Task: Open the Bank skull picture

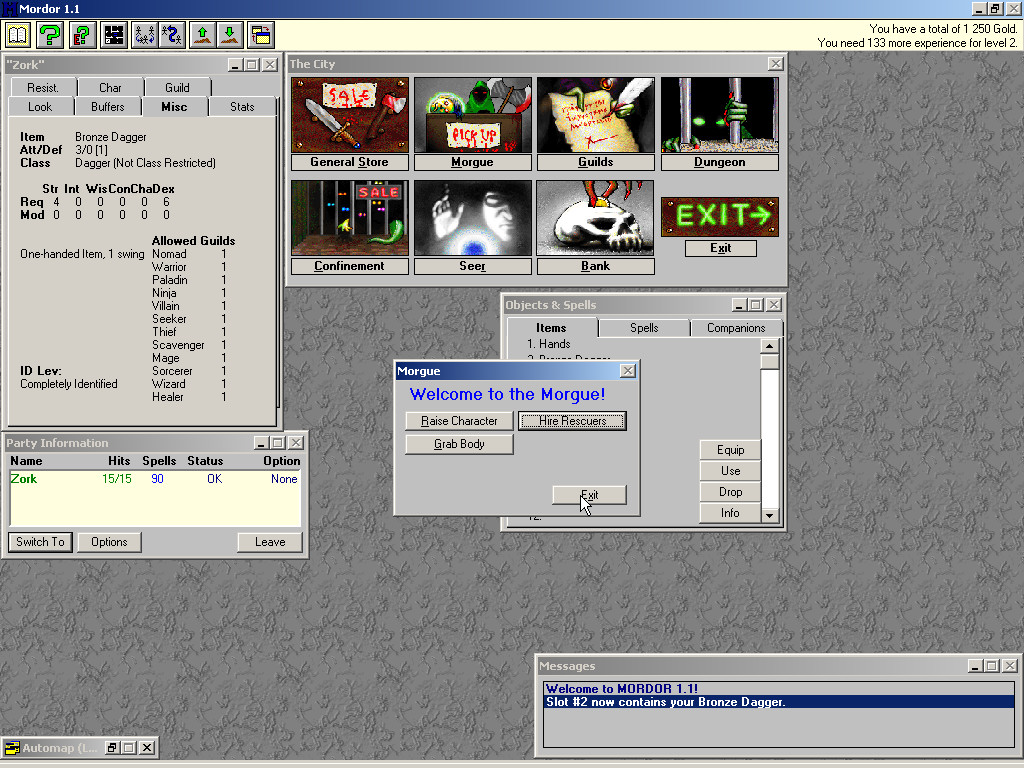Action: point(595,218)
